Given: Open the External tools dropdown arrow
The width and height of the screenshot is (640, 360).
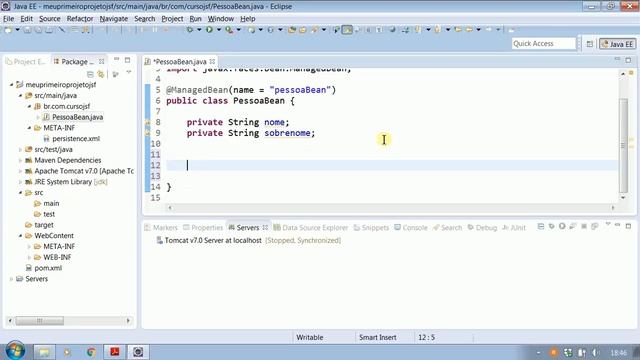Looking at the screenshot, I should pos(239,30).
